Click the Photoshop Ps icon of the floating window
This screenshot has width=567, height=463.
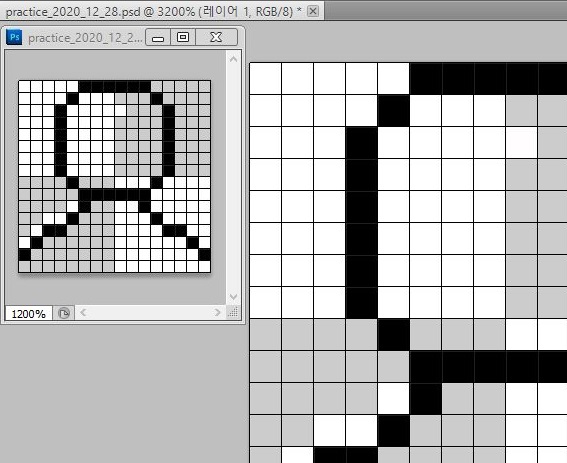pyautogui.click(x=14, y=37)
